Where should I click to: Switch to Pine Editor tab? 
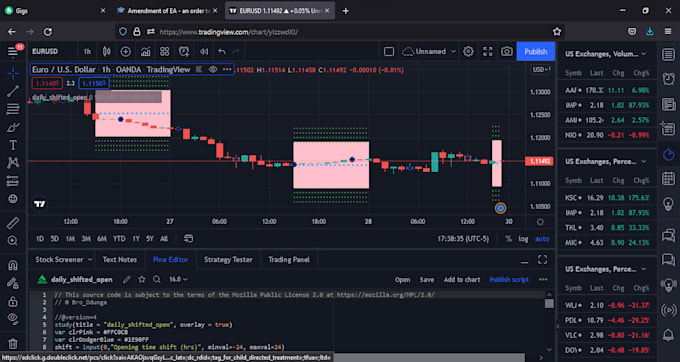(x=170, y=260)
